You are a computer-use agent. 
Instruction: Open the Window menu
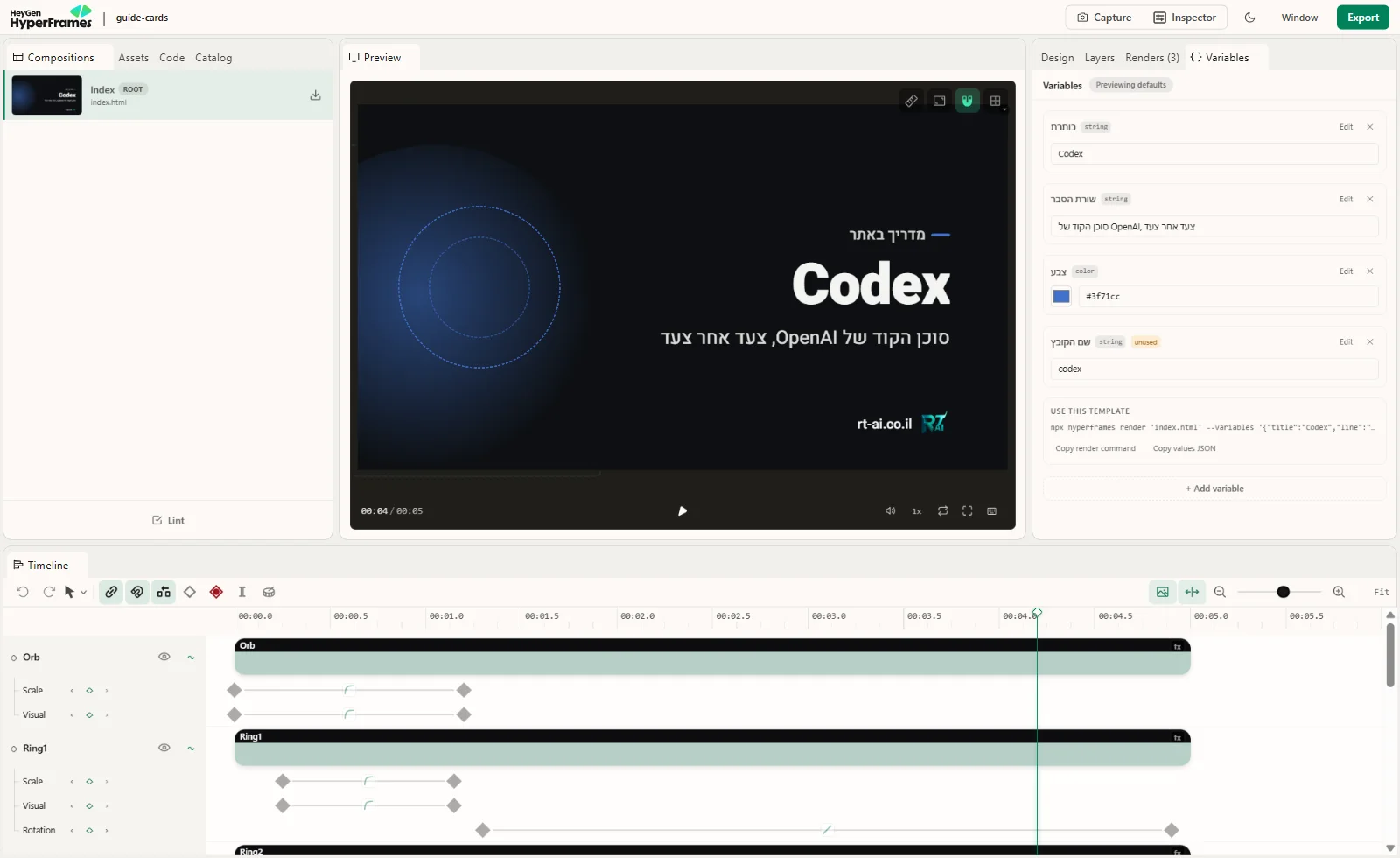(x=1299, y=18)
